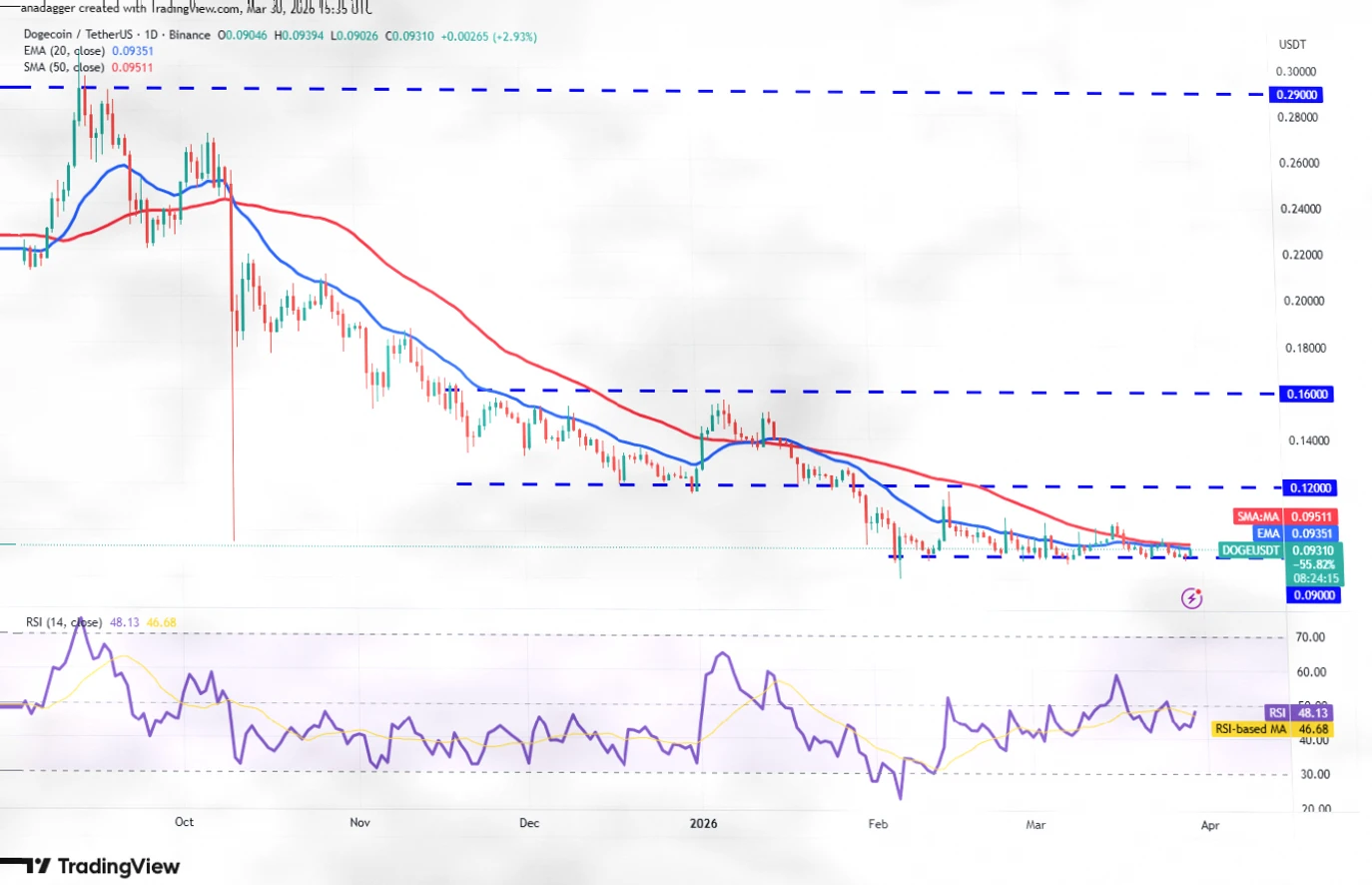Toggle the SMA (50, close) indicator legend
Viewport: 1372px width, 885px height.
tap(66, 67)
